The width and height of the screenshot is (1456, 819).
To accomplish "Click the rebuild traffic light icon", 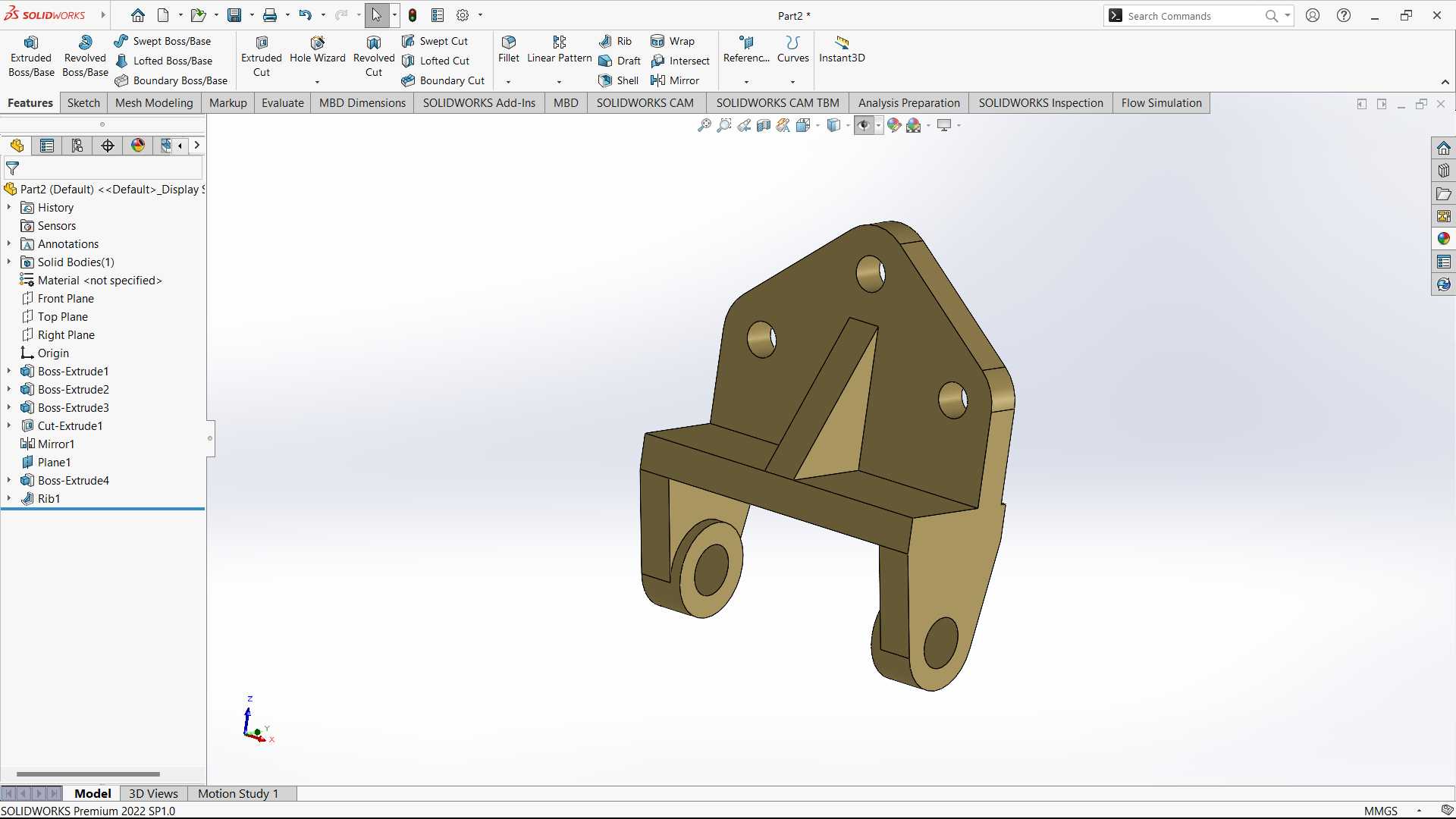I will (x=413, y=15).
